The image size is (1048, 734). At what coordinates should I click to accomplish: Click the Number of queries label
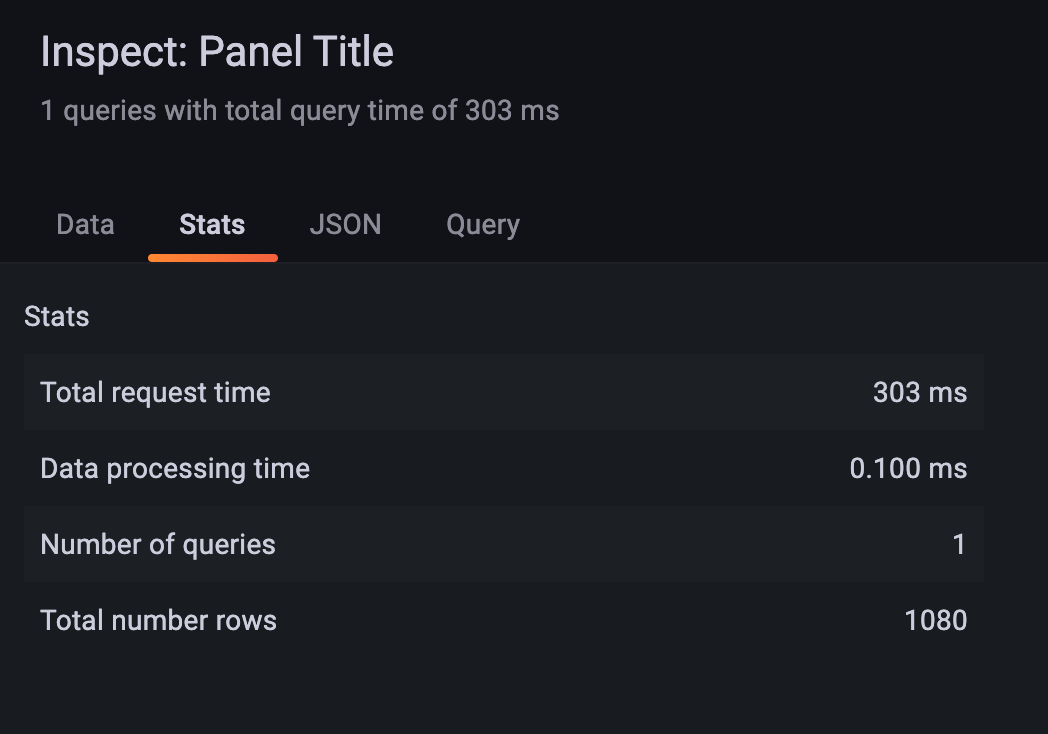click(157, 544)
